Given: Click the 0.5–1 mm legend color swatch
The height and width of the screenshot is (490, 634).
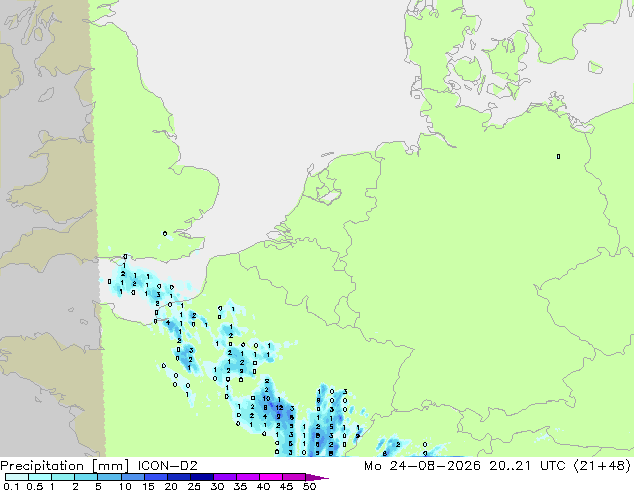Looking at the screenshot, I should 40,477.
